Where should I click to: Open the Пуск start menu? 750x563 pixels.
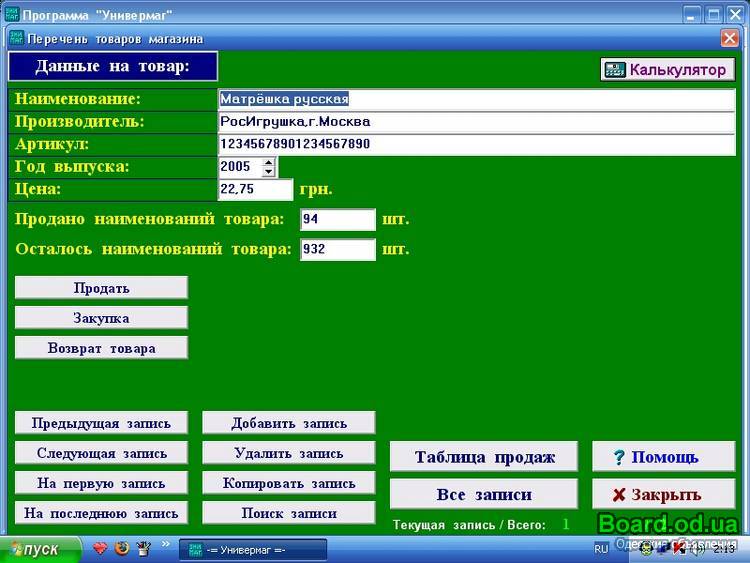point(33,549)
